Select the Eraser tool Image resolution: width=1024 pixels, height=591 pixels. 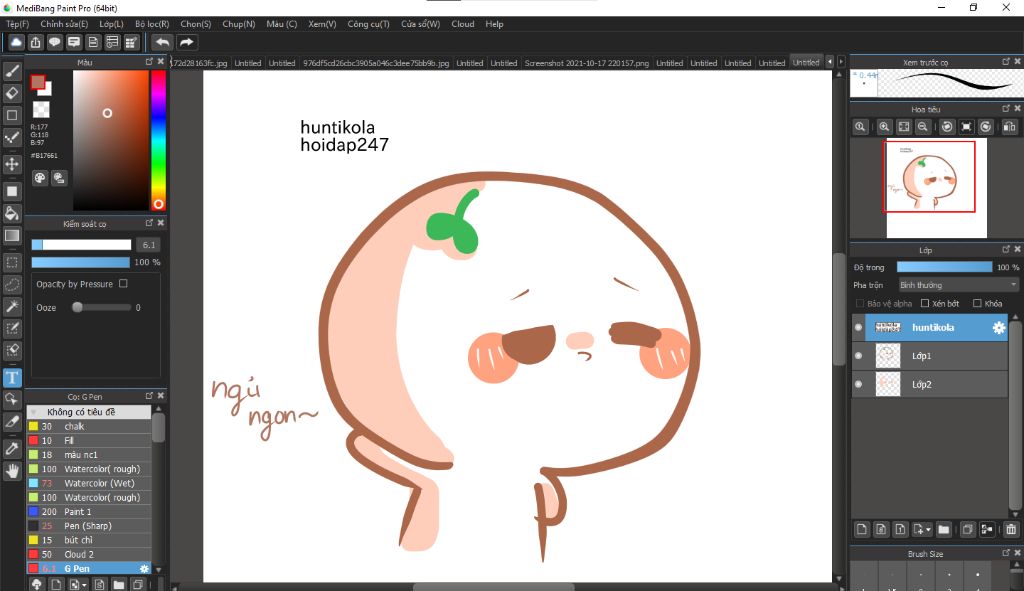coord(12,93)
